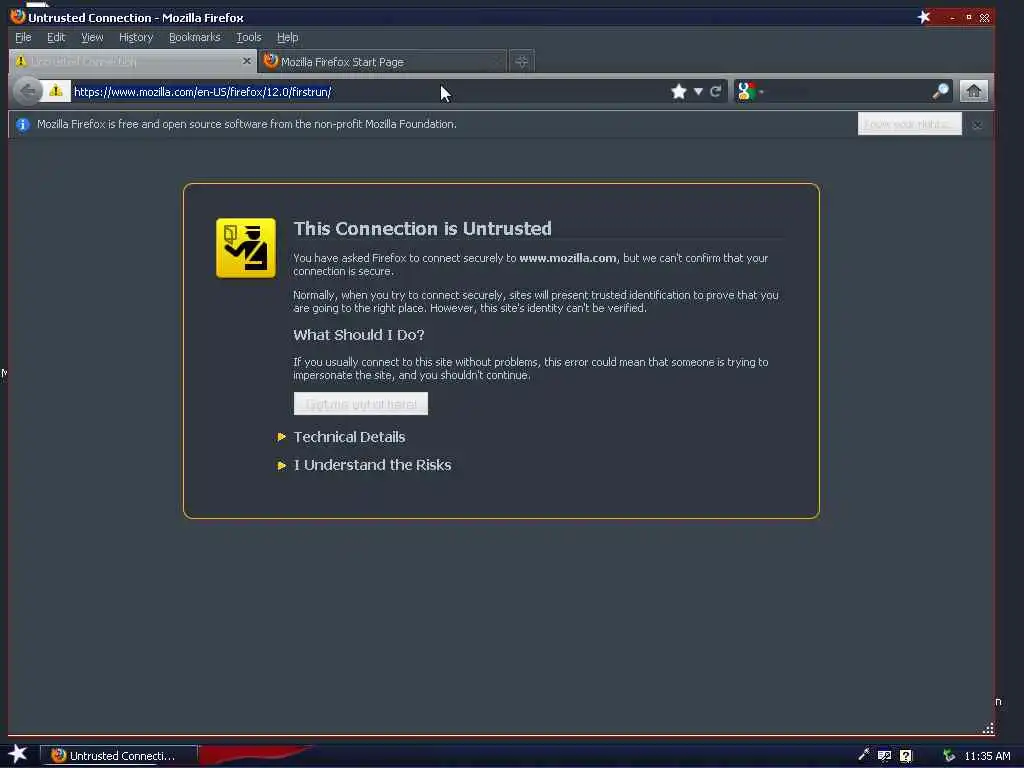1024x768 pixels.
Task: Click the 11:35 AM clock
Action: click(x=987, y=756)
